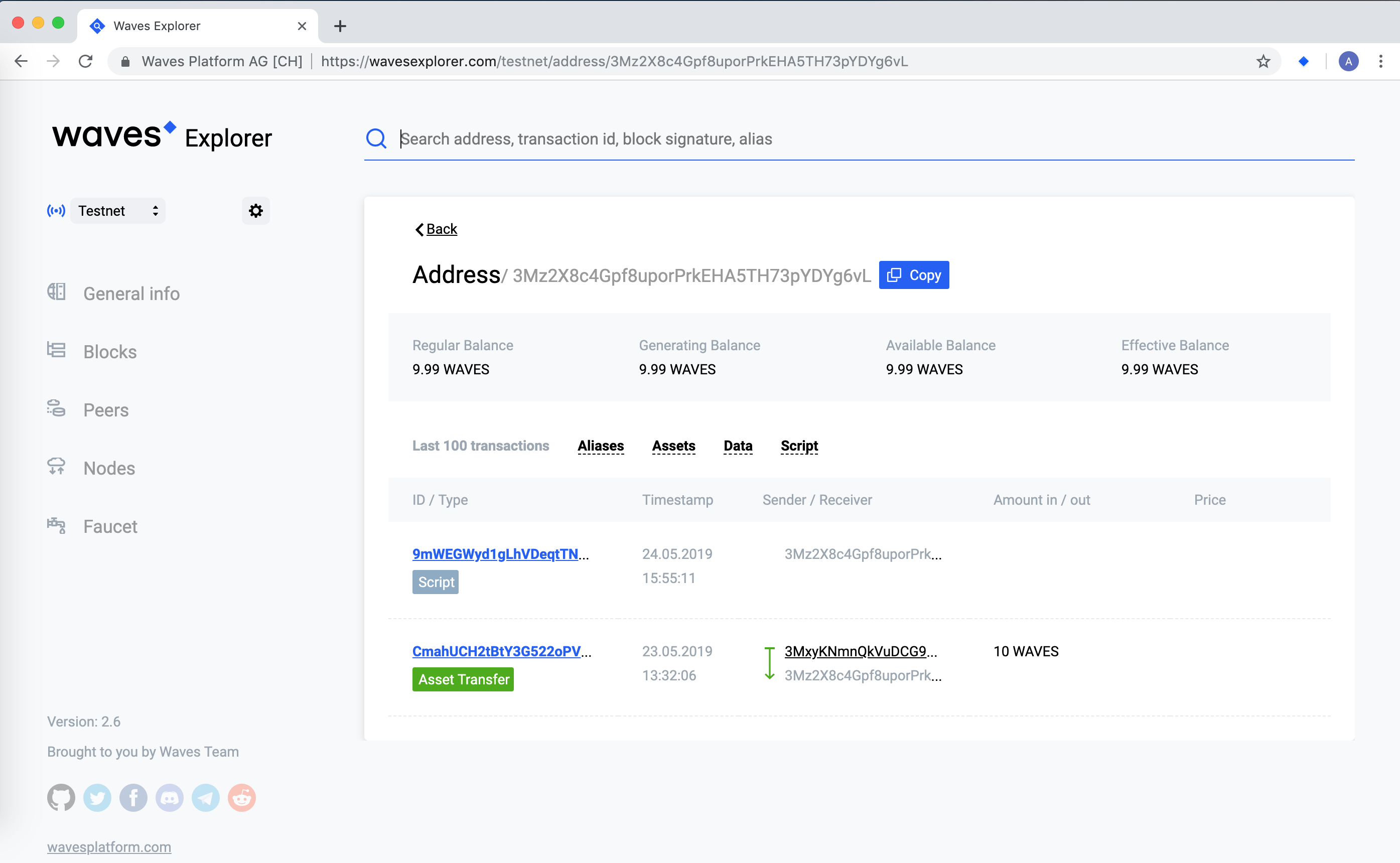Viewport: 1400px width, 863px height.
Task: Open the Faucet page
Action: point(110,526)
